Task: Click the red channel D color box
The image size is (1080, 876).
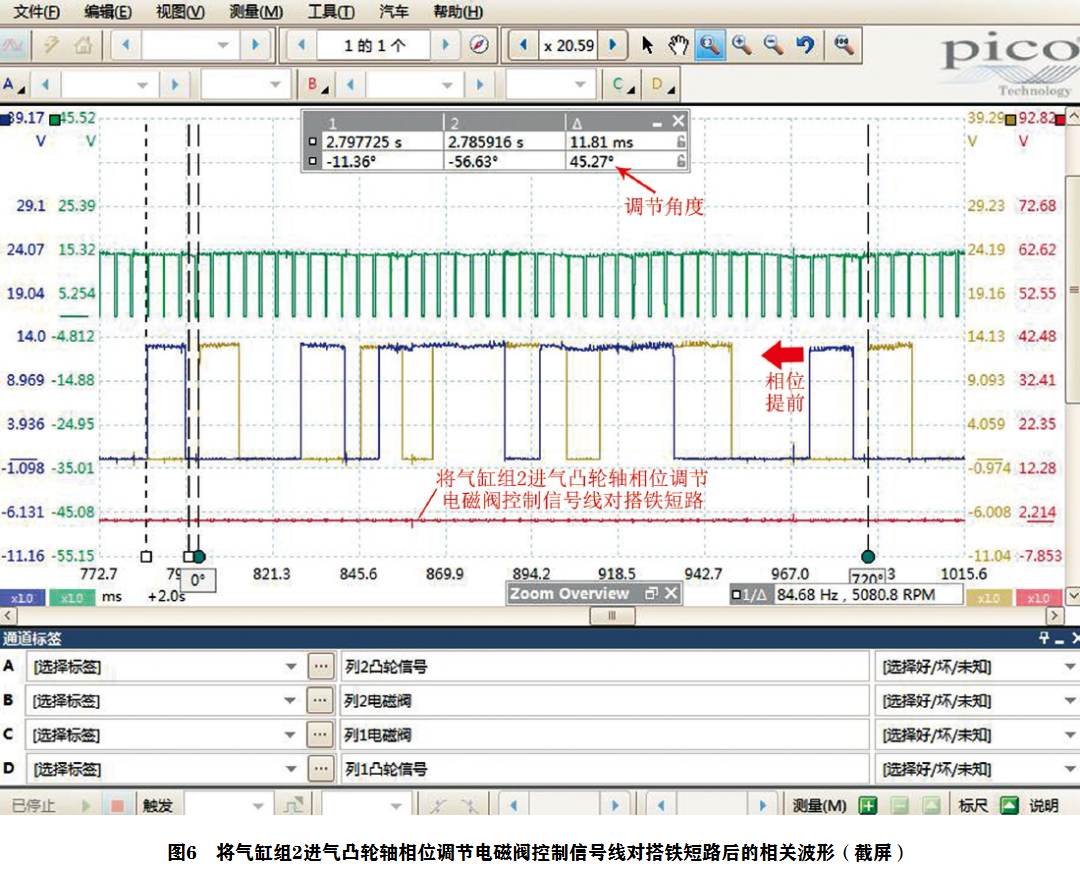Action: (x=1061, y=120)
